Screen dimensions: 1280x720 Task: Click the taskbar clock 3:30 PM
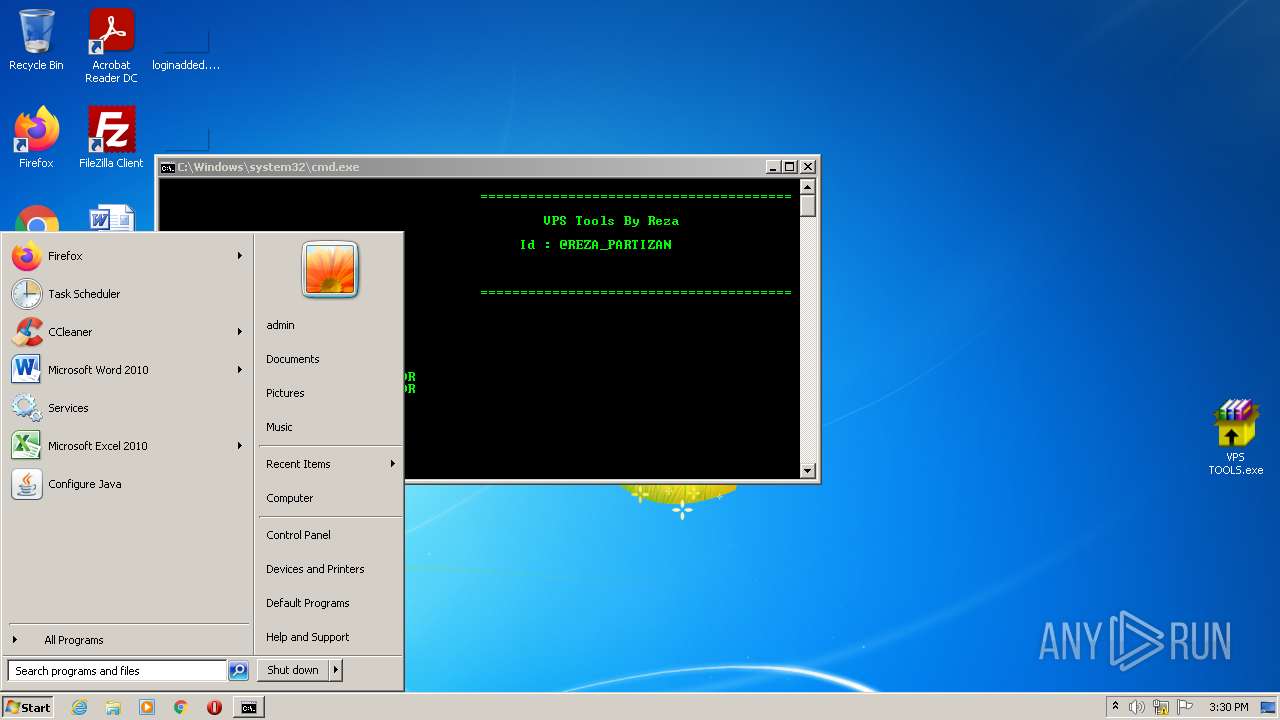1228,707
